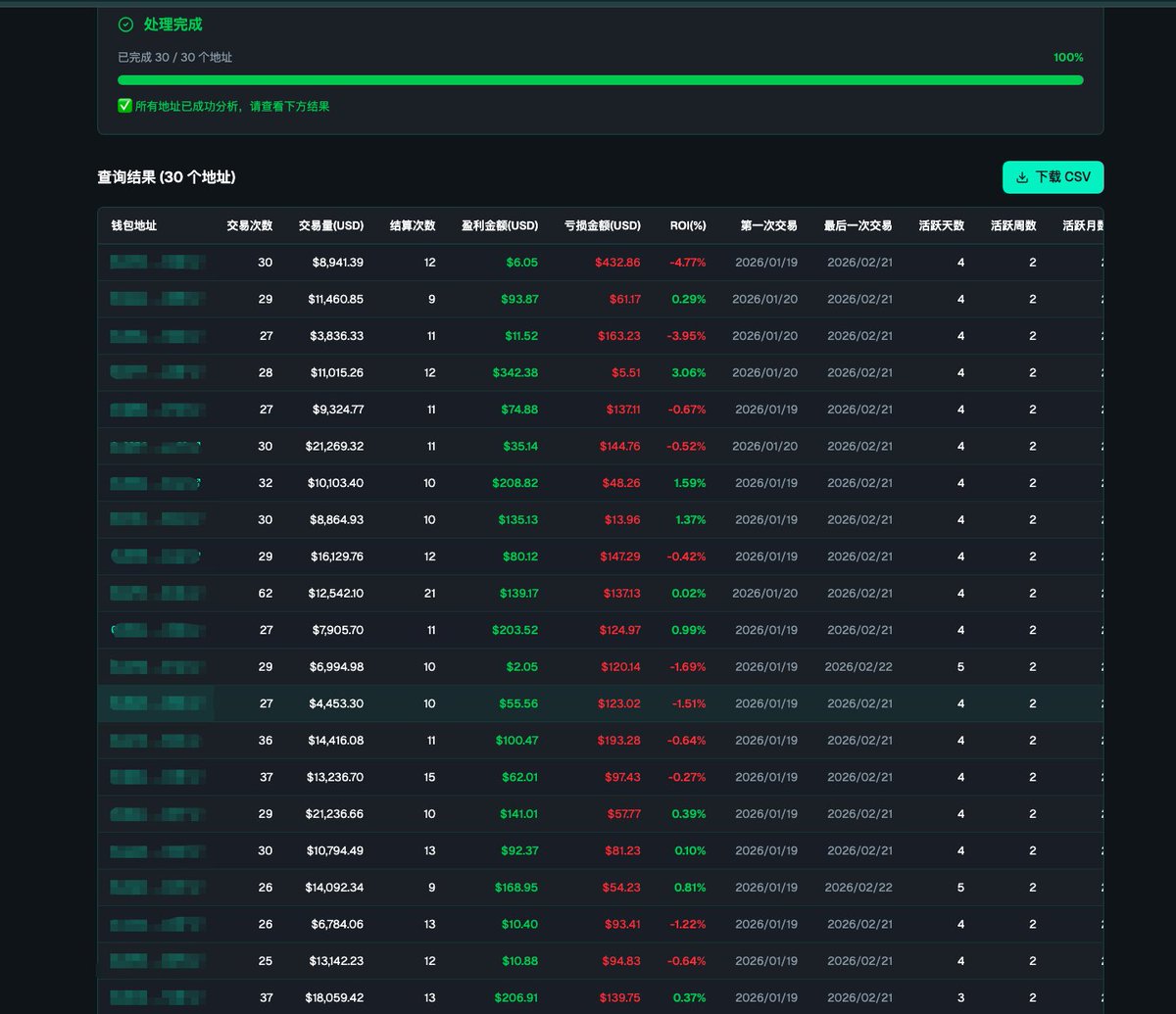Click the 第一次交易 column header
This screenshot has height=1014, width=1176.
tap(768, 225)
